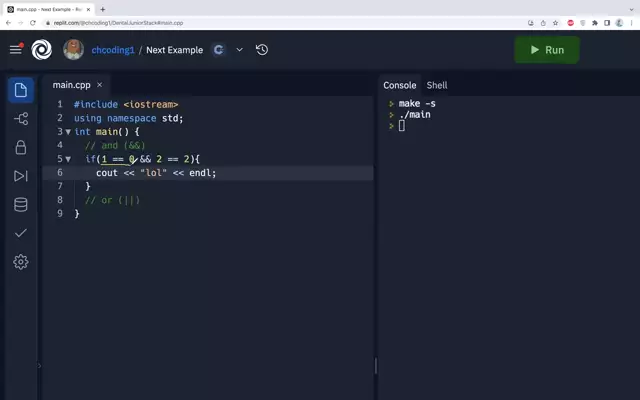This screenshot has height=400, width=640.
Task: Click the console input cursor
Action: (402, 126)
